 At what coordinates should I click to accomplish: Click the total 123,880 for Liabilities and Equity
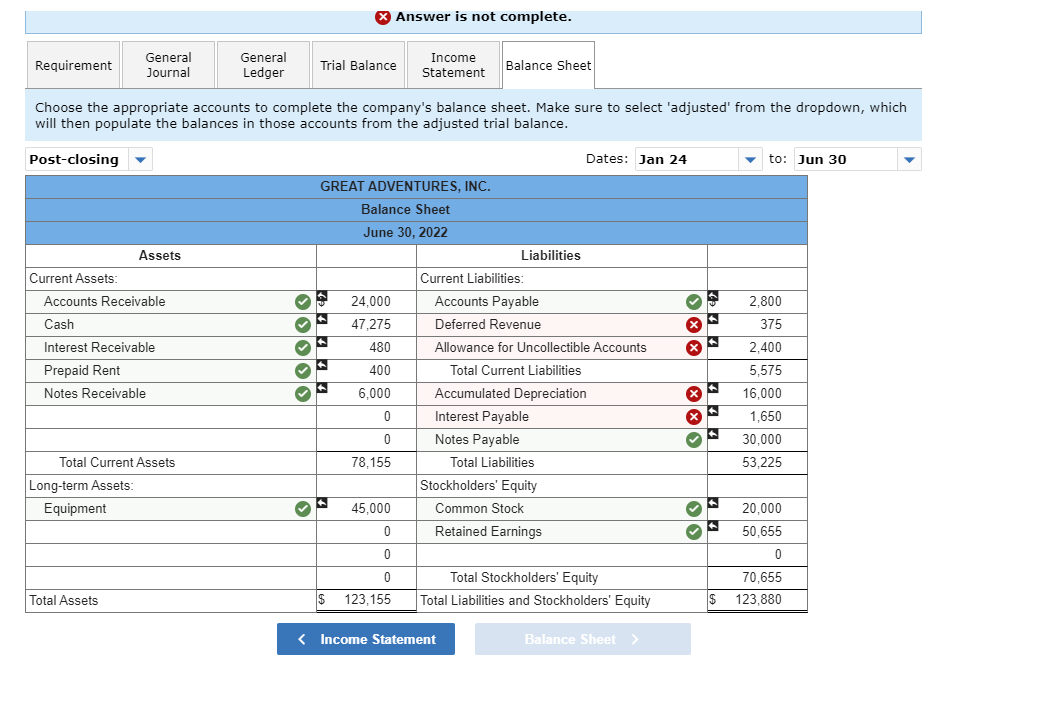click(758, 599)
